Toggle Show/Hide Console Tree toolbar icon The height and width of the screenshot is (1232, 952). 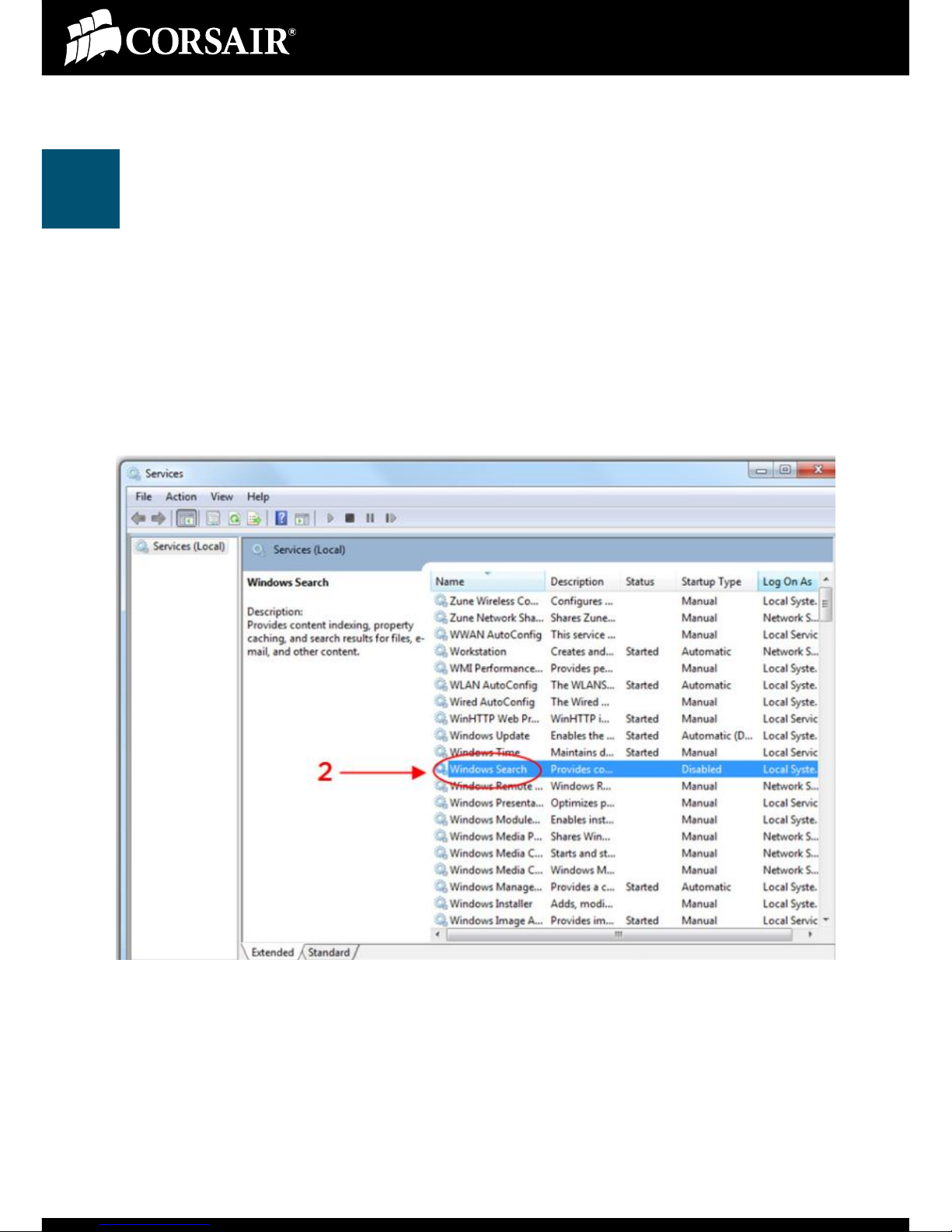187,518
